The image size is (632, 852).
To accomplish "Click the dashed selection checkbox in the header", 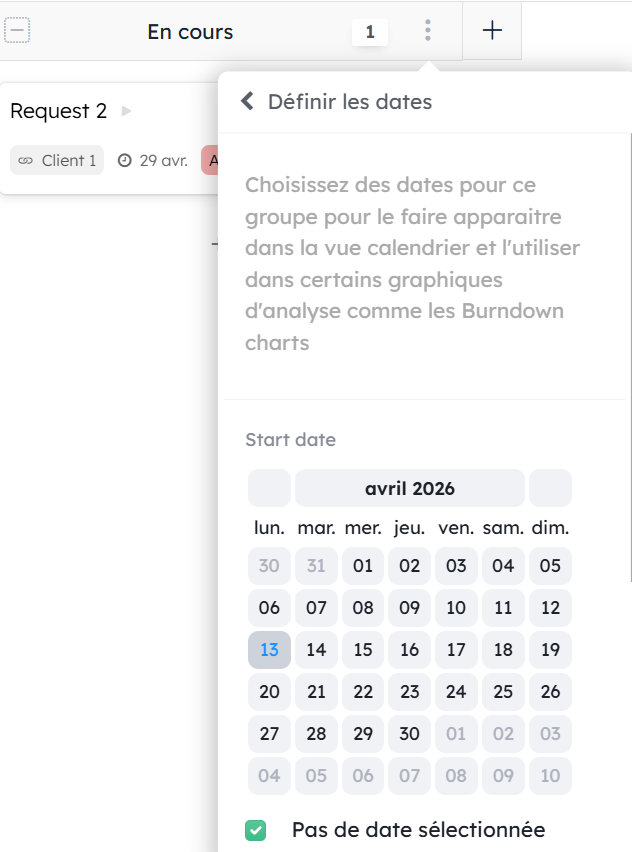I will tap(18, 30).
